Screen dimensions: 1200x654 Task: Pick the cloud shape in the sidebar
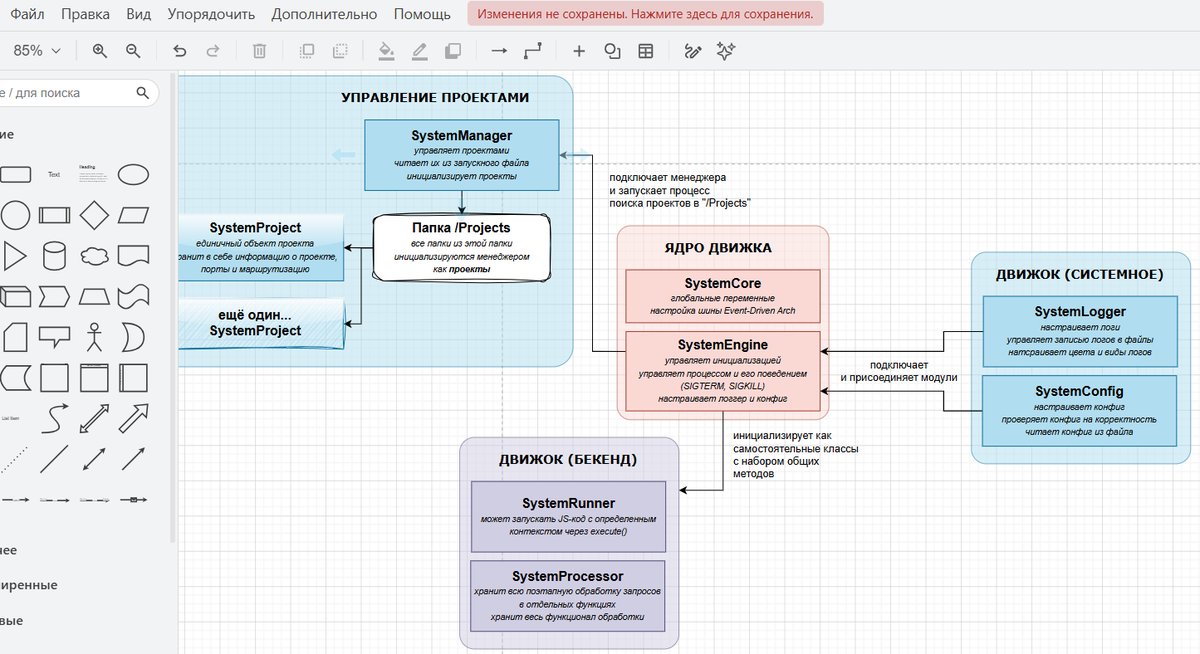(94, 255)
